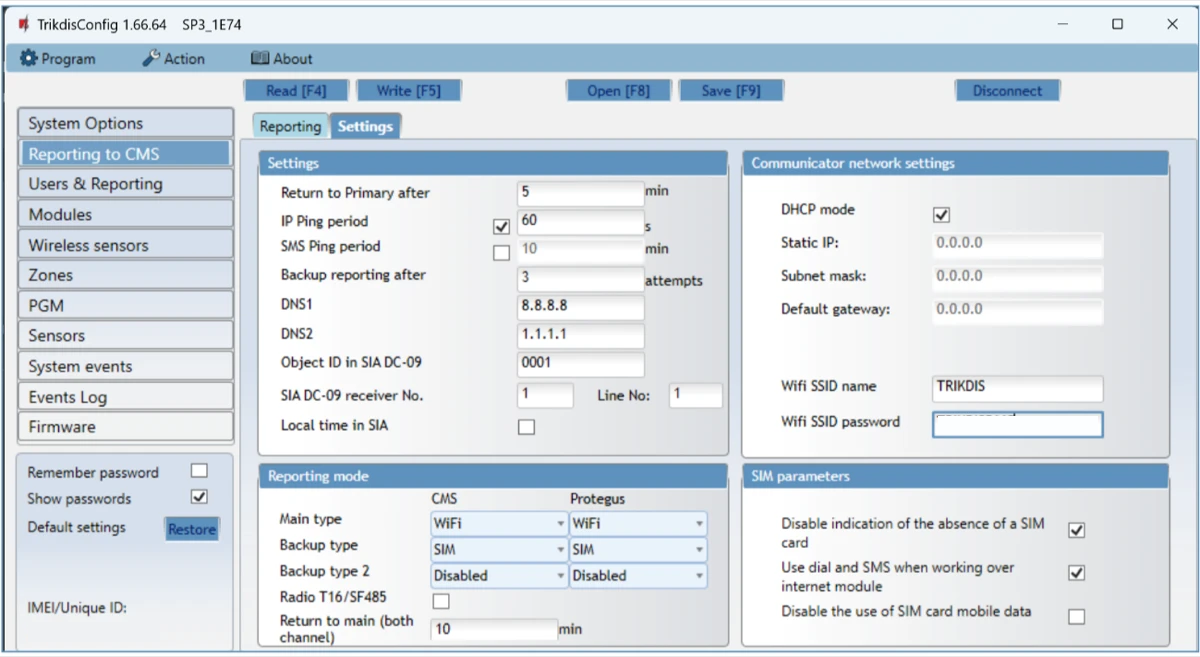1200x657 pixels.
Task: Open the About menu
Action: (x=281, y=59)
